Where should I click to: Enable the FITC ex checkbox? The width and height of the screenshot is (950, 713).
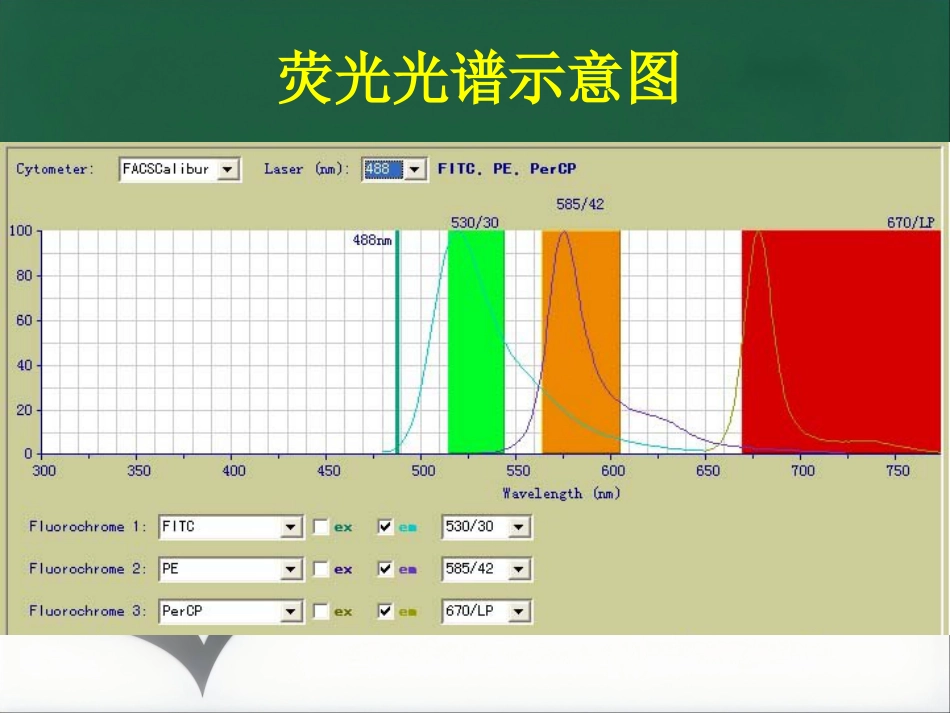[321, 527]
